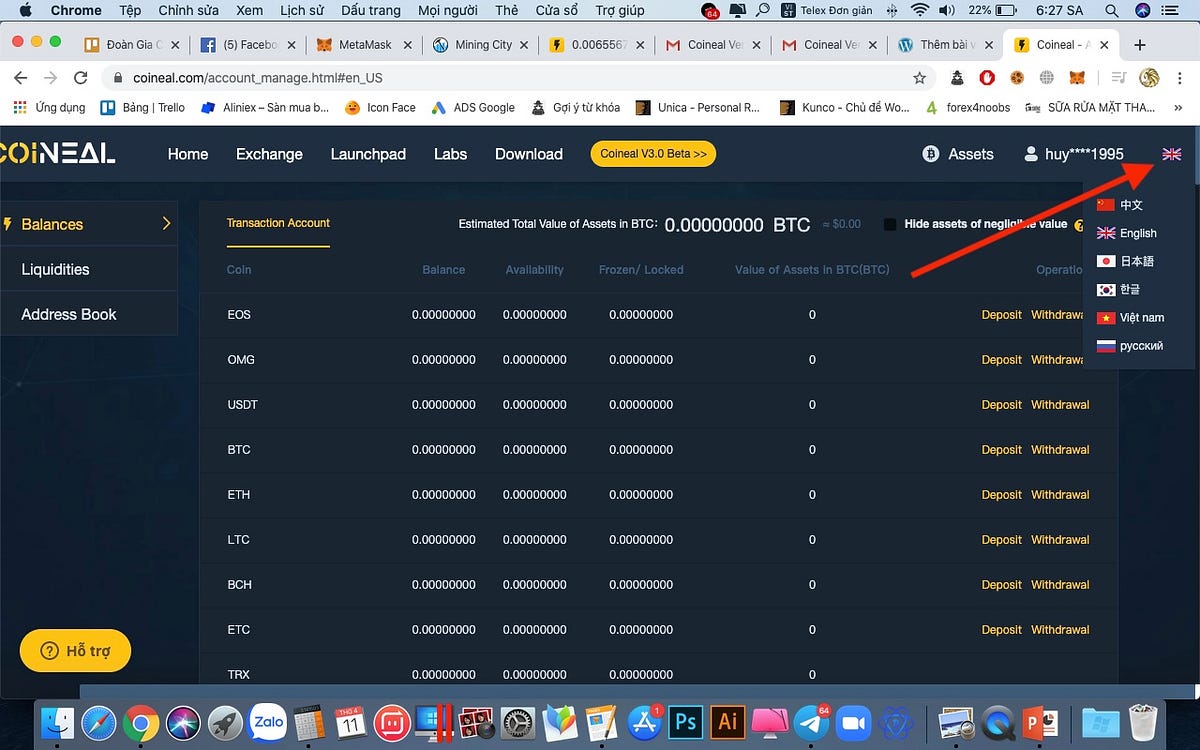Open Telegram from the Dock
The image size is (1200, 750).
pyautogui.click(x=811, y=721)
